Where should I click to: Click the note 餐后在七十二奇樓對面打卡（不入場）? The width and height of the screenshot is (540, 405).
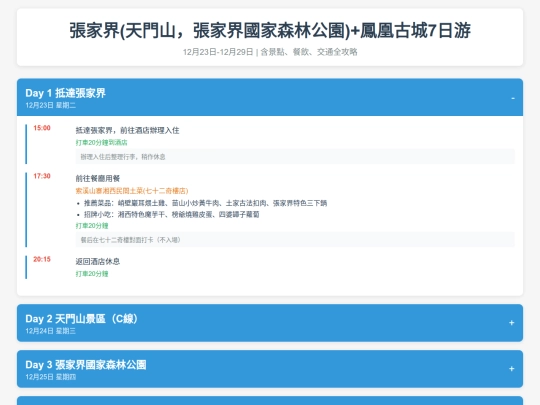click(295, 240)
